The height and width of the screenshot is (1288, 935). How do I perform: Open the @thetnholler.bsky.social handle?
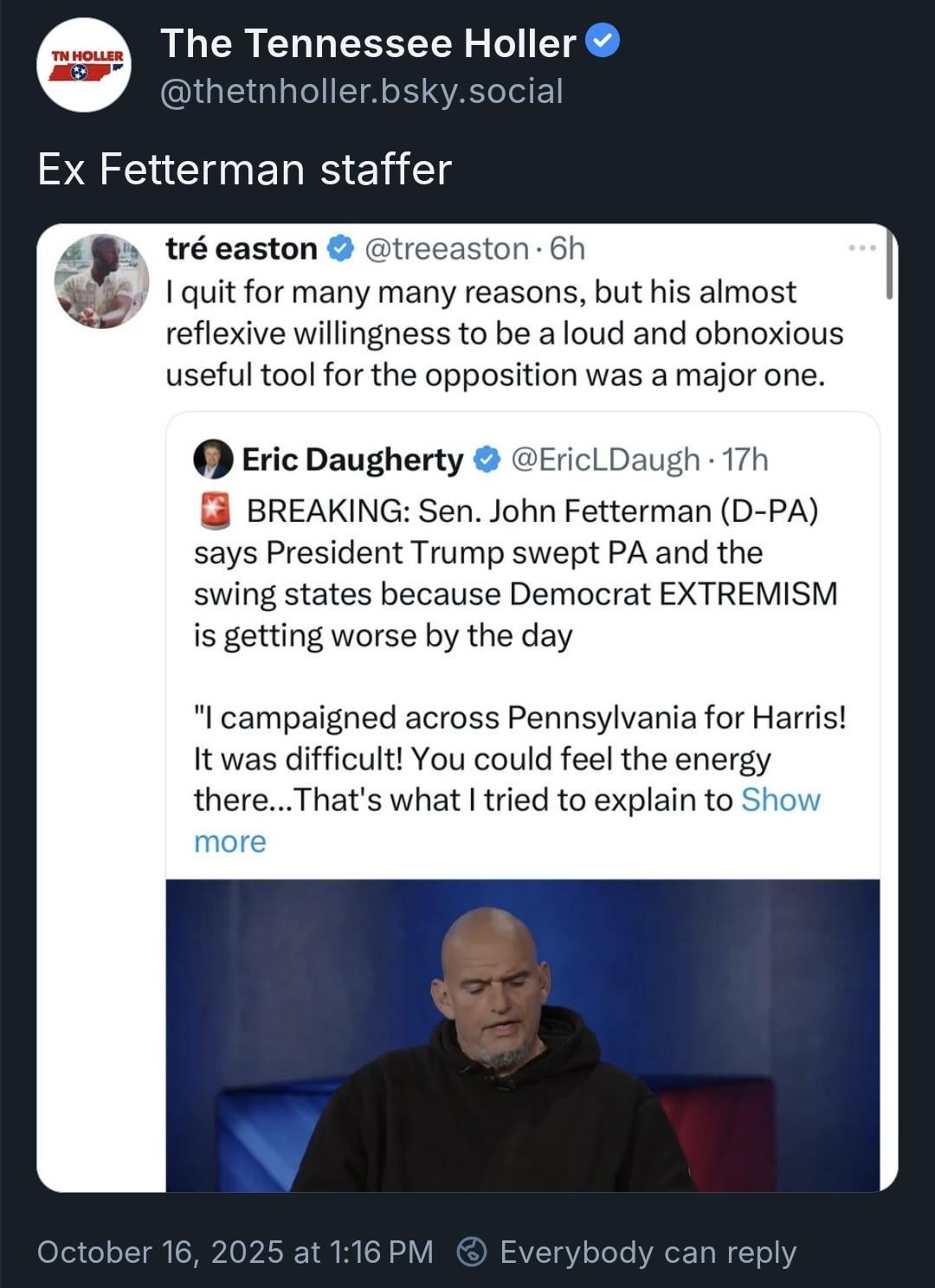click(x=362, y=91)
